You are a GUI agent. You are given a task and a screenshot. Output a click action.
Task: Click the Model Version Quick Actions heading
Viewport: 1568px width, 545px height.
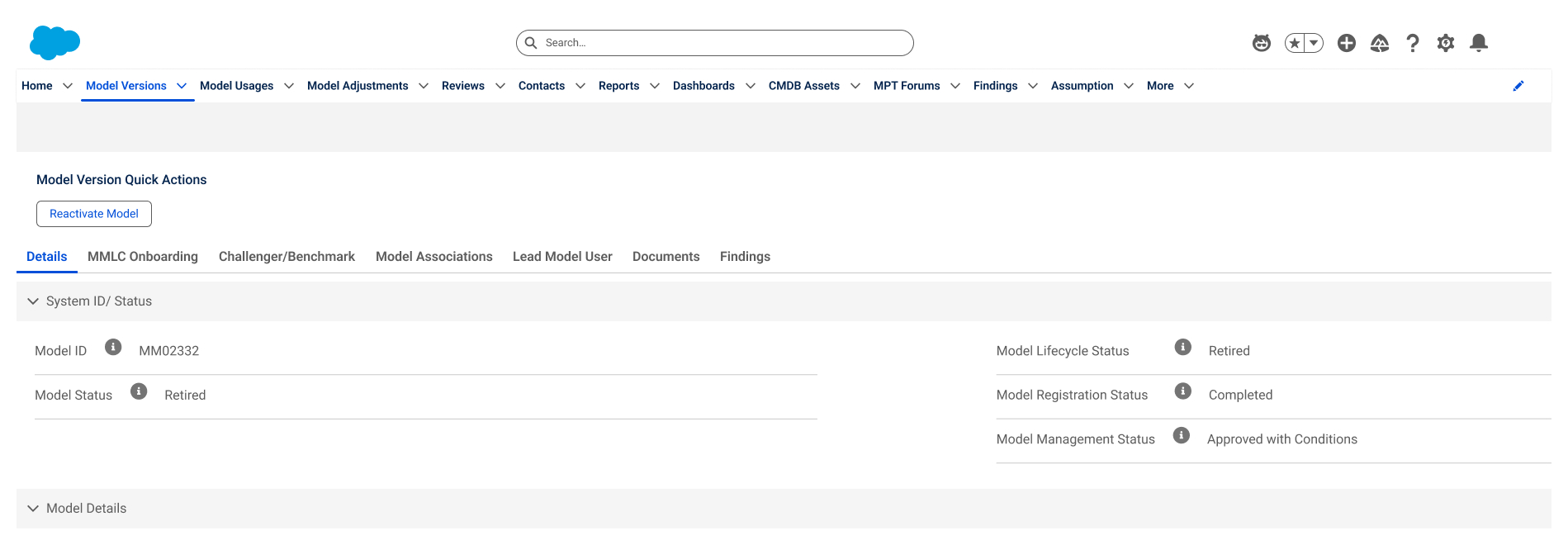click(121, 180)
